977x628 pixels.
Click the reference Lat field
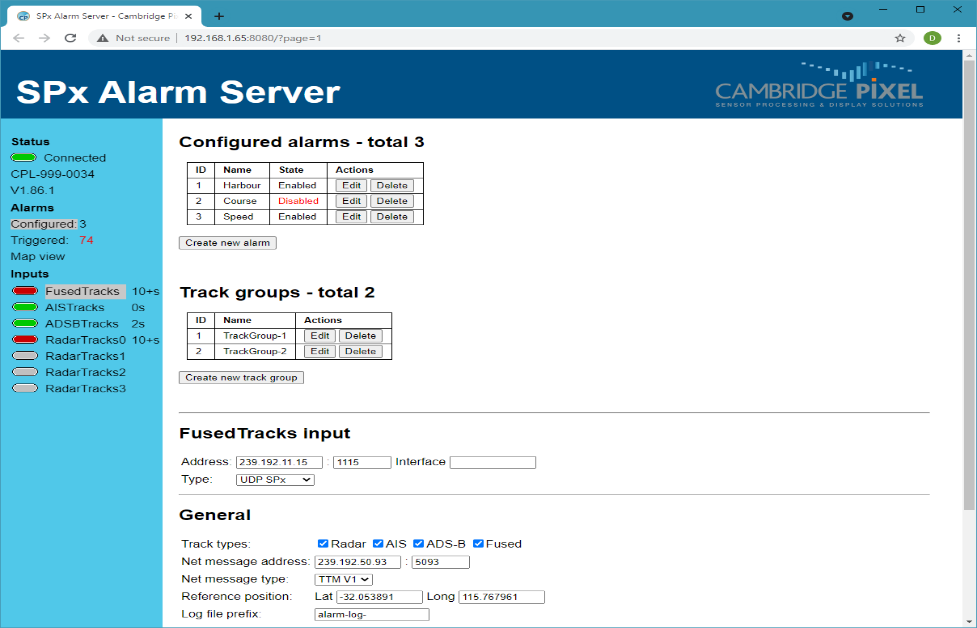pyautogui.click(x=379, y=597)
